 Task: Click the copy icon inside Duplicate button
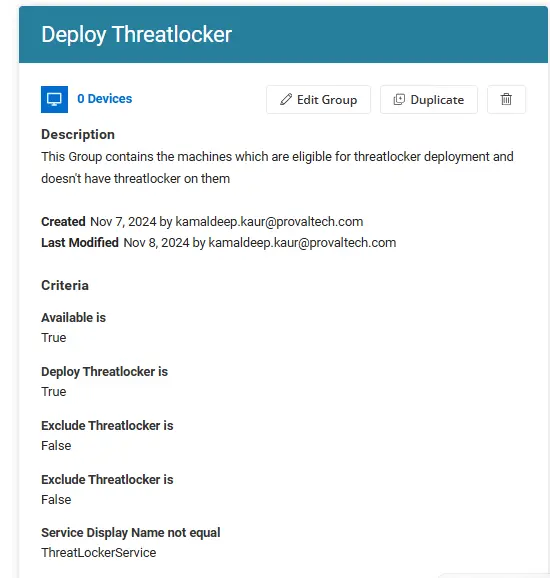point(399,100)
